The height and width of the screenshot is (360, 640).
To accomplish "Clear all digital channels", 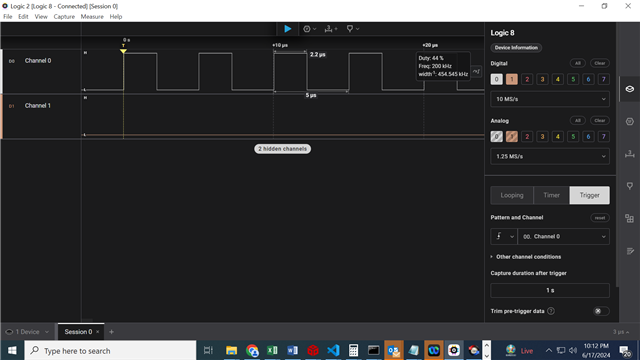I will coord(600,63).
